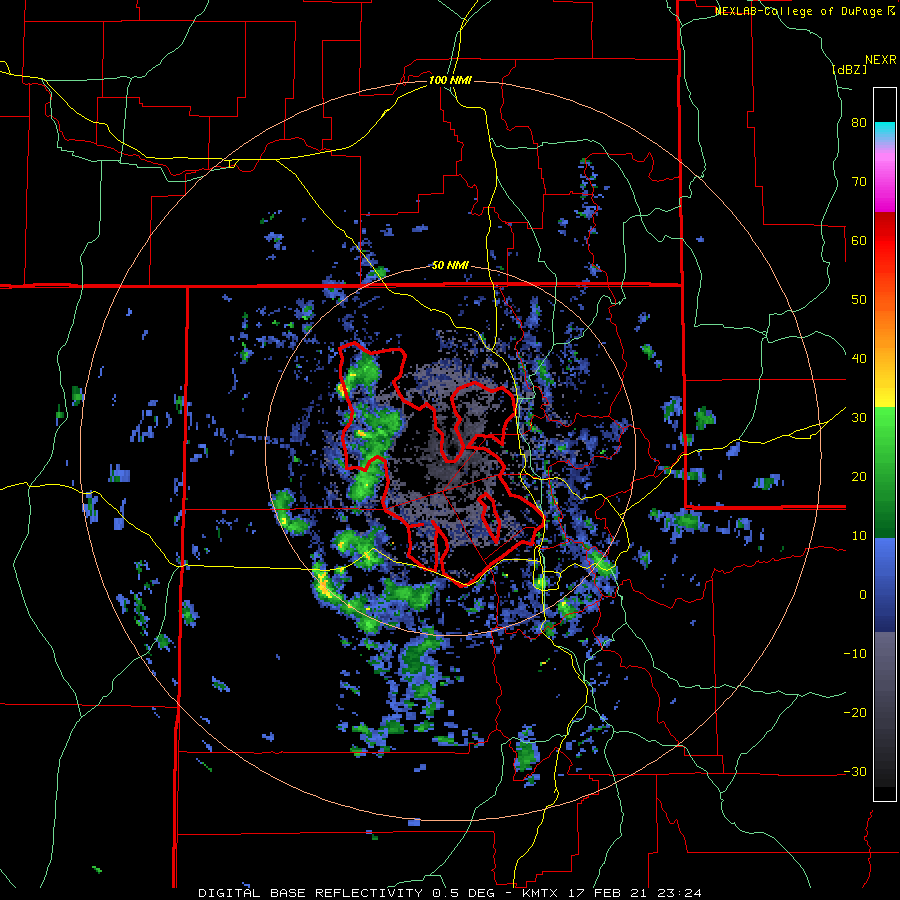Select the 0 label on the dBZ scale
This screenshot has width=900, height=900.
point(863,595)
